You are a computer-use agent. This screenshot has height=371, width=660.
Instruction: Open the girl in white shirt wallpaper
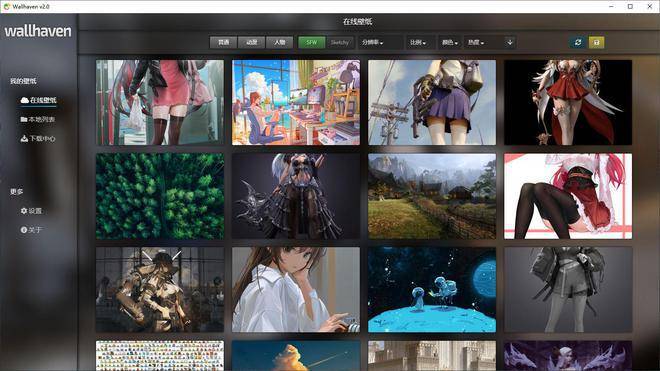tap(296, 290)
